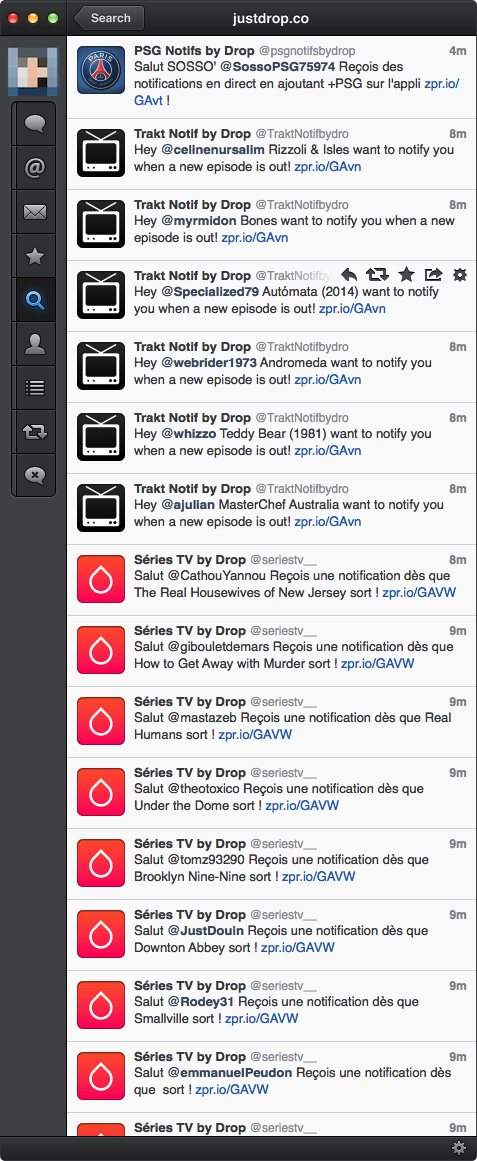477x1161 pixels.
Task: Click Trakt avatar on MasterChef Australia tweet
Action: click(101, 509)
